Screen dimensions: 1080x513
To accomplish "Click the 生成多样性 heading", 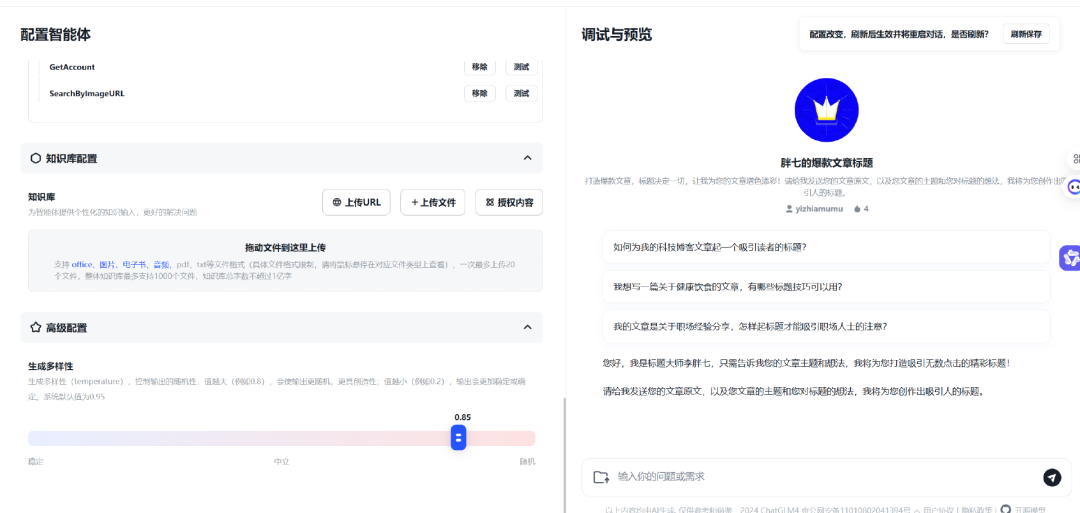I will tap(51, 366).
